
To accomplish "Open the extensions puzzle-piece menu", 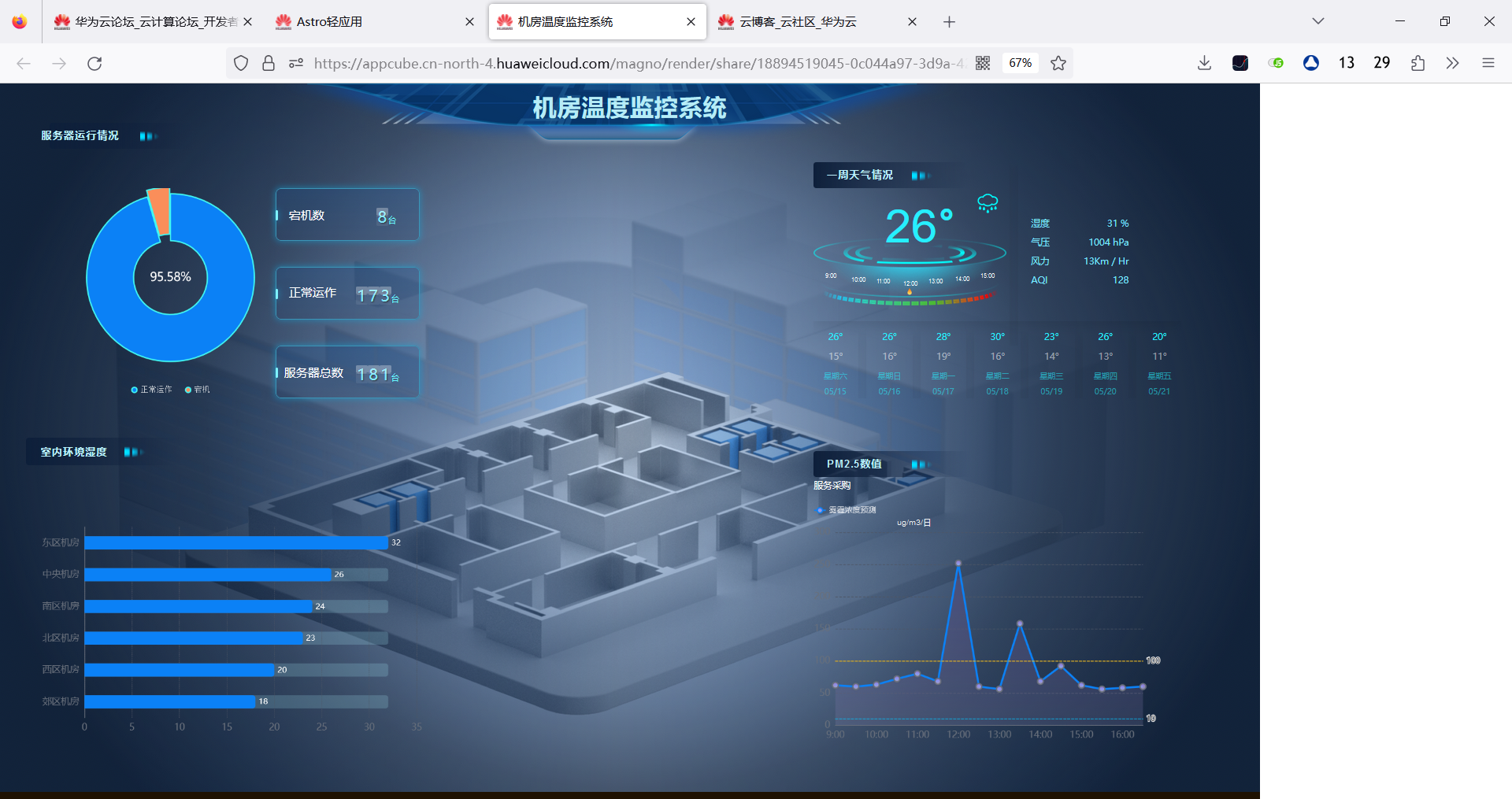I will [1418, 63].
